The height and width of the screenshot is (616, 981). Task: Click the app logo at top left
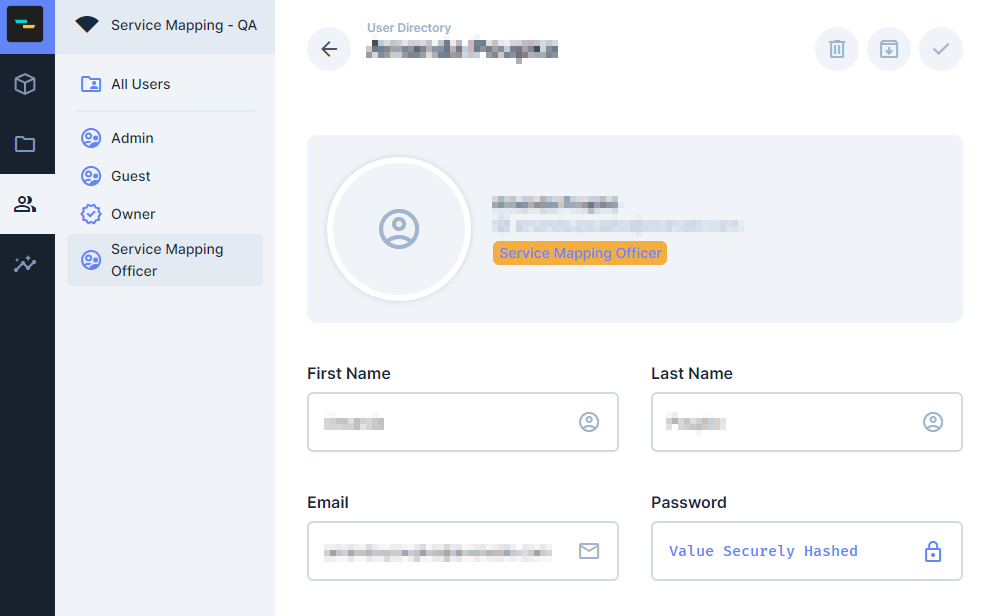click(25, 23)
